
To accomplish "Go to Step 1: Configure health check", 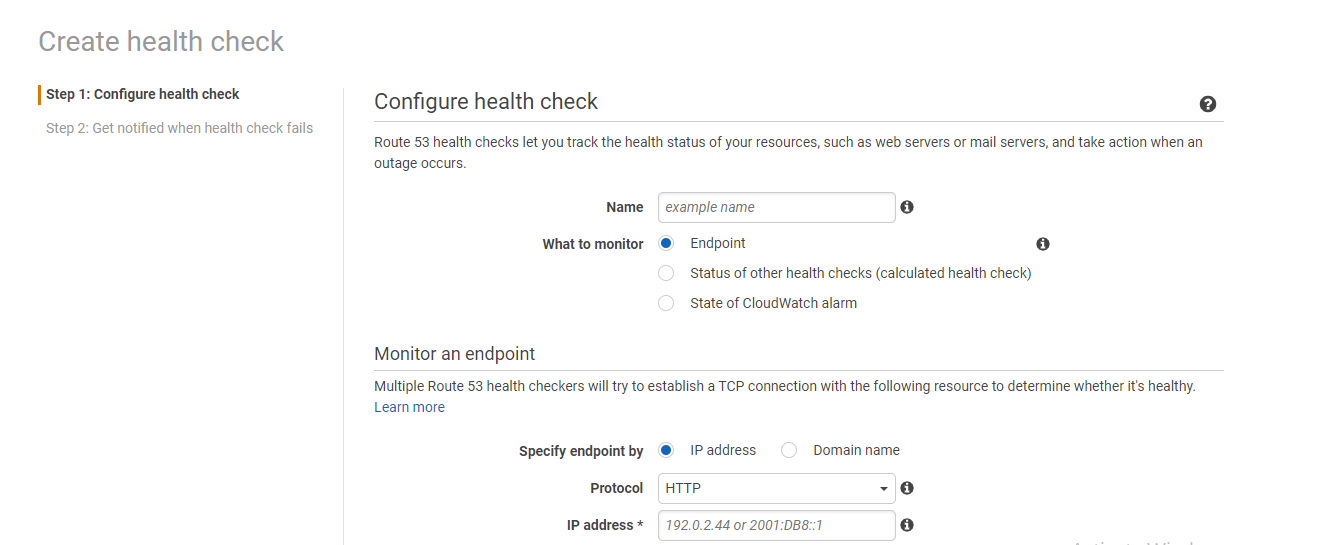I will coord(143,94).
